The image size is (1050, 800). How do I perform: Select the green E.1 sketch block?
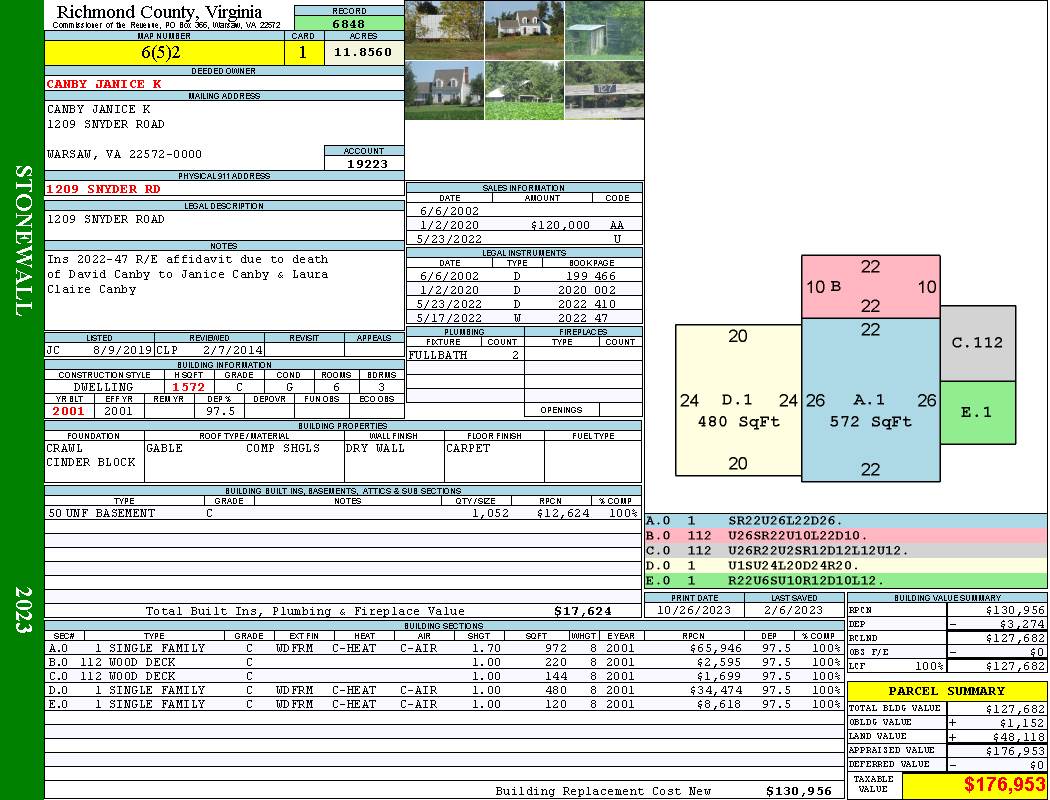click(978, 412)
